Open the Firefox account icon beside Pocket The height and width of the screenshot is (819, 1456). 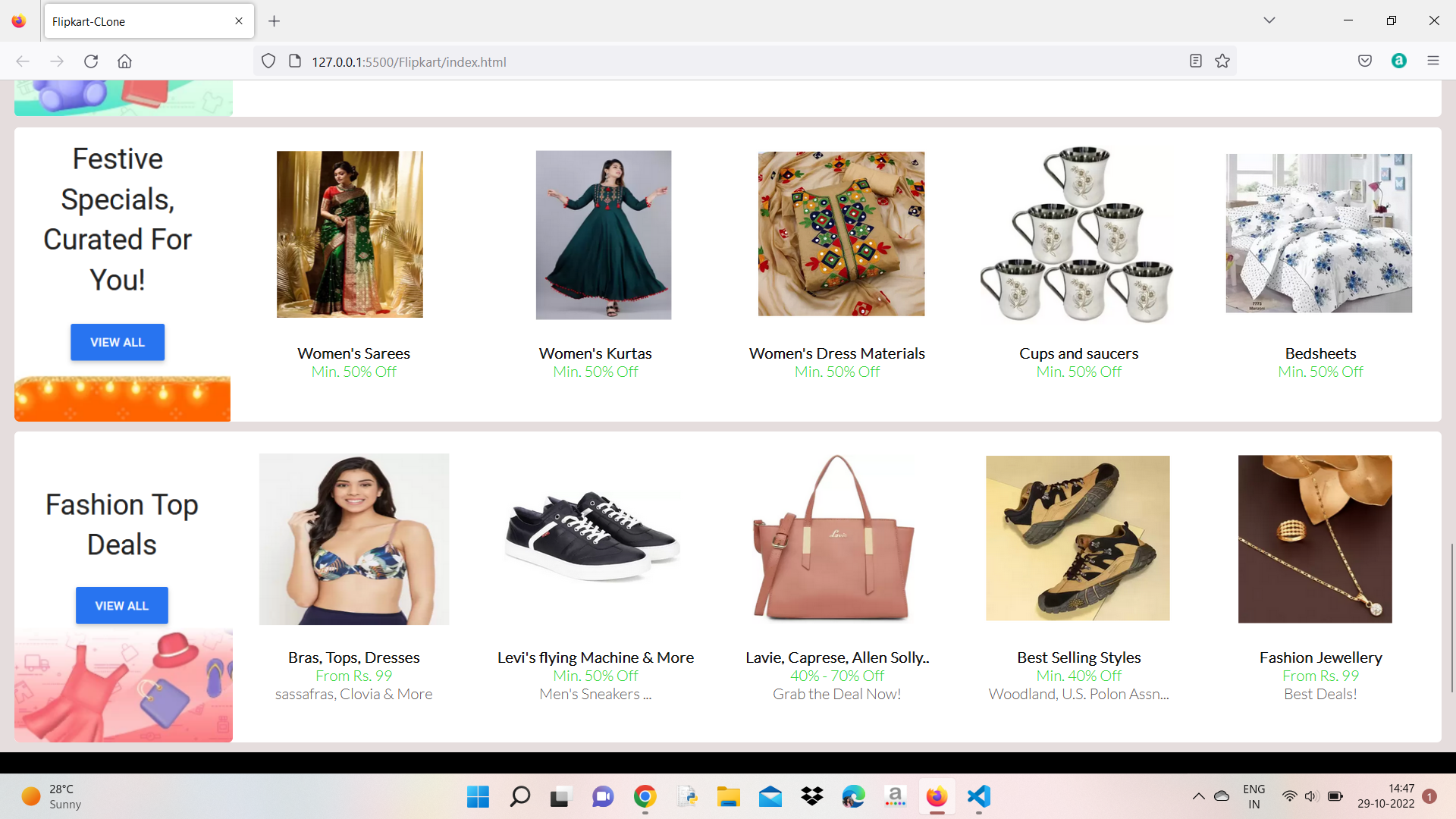coord(1399,61)
